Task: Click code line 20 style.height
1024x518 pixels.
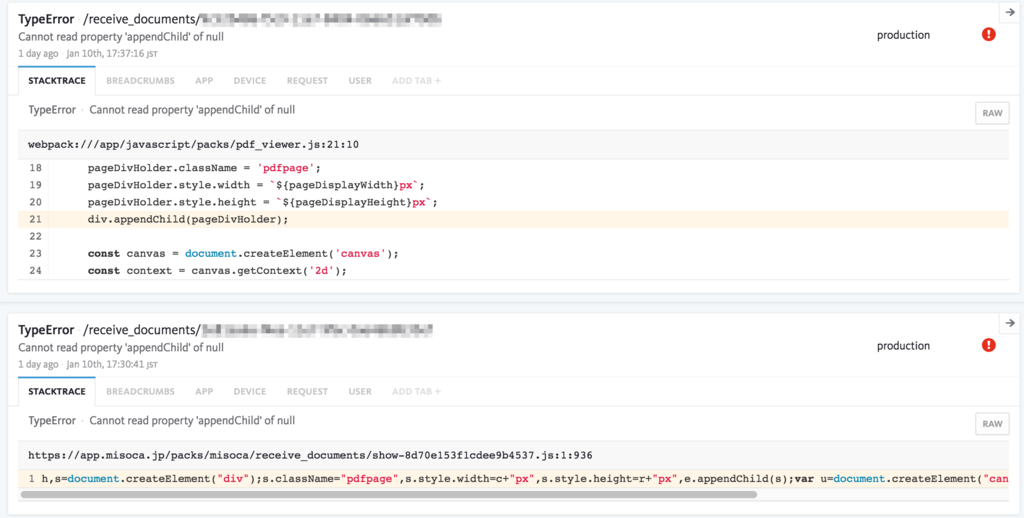Action: click(x=513, y=202)
